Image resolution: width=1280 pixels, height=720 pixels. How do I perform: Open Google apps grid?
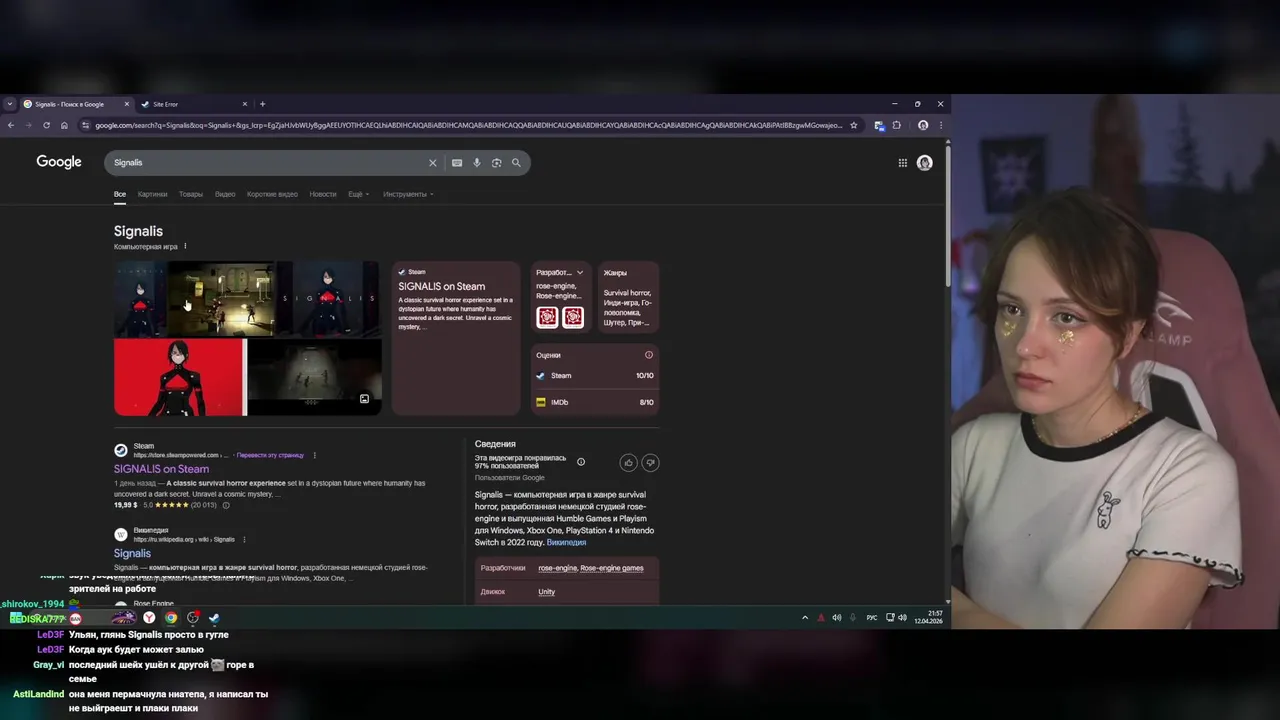pos(902,163)
